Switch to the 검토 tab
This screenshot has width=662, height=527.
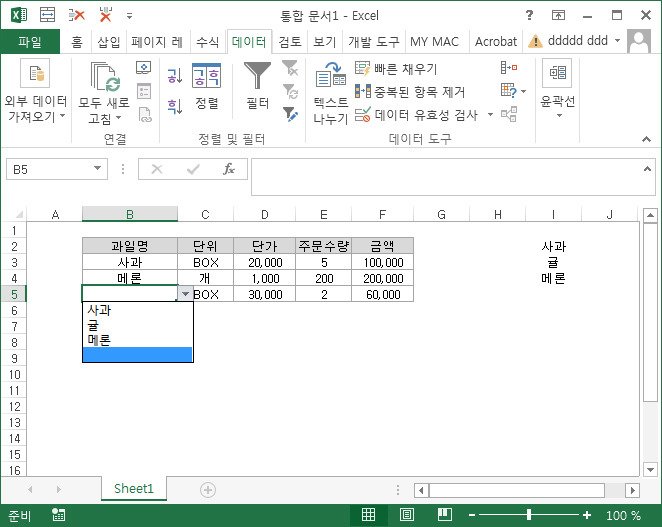[290, 42]
